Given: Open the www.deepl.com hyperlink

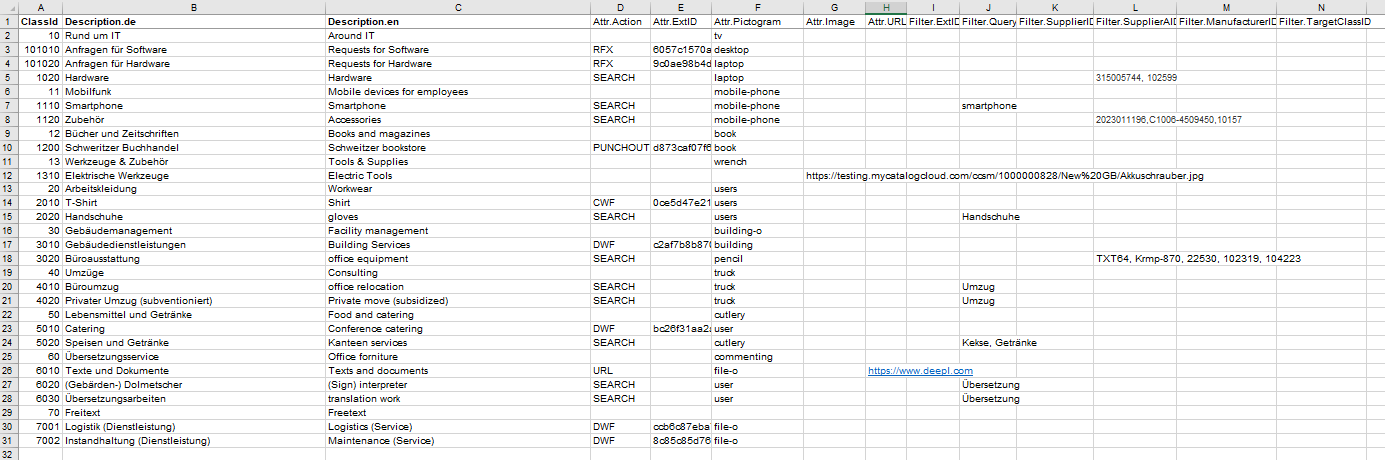Looking at the screenshot, I should click(x=906, y=371).
